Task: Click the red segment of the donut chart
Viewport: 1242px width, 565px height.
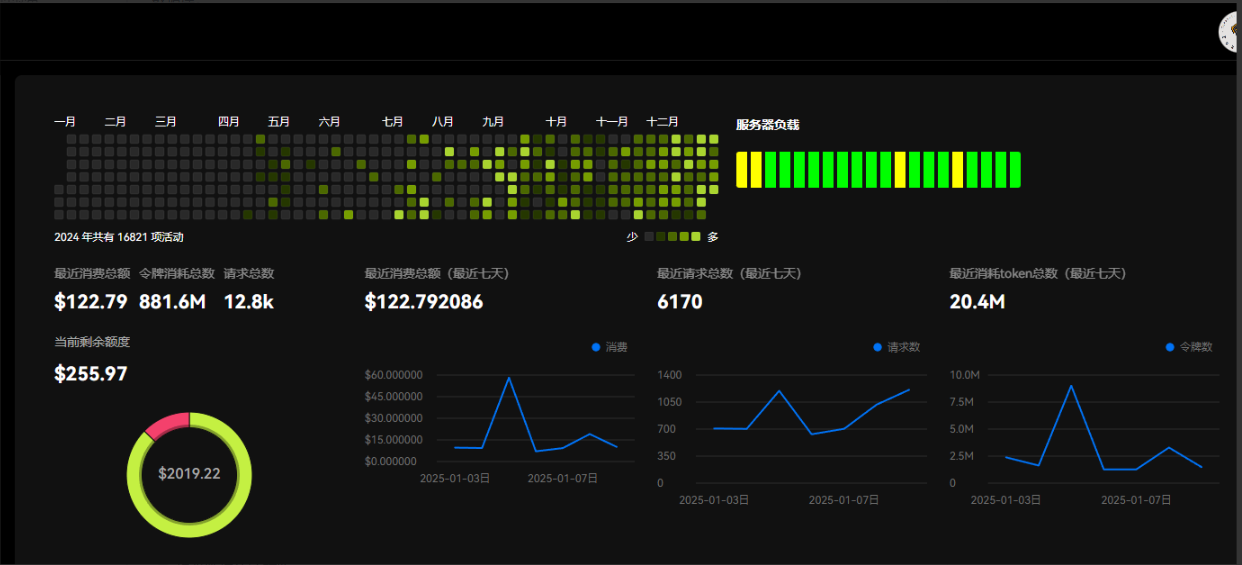Action: [166, 425]
